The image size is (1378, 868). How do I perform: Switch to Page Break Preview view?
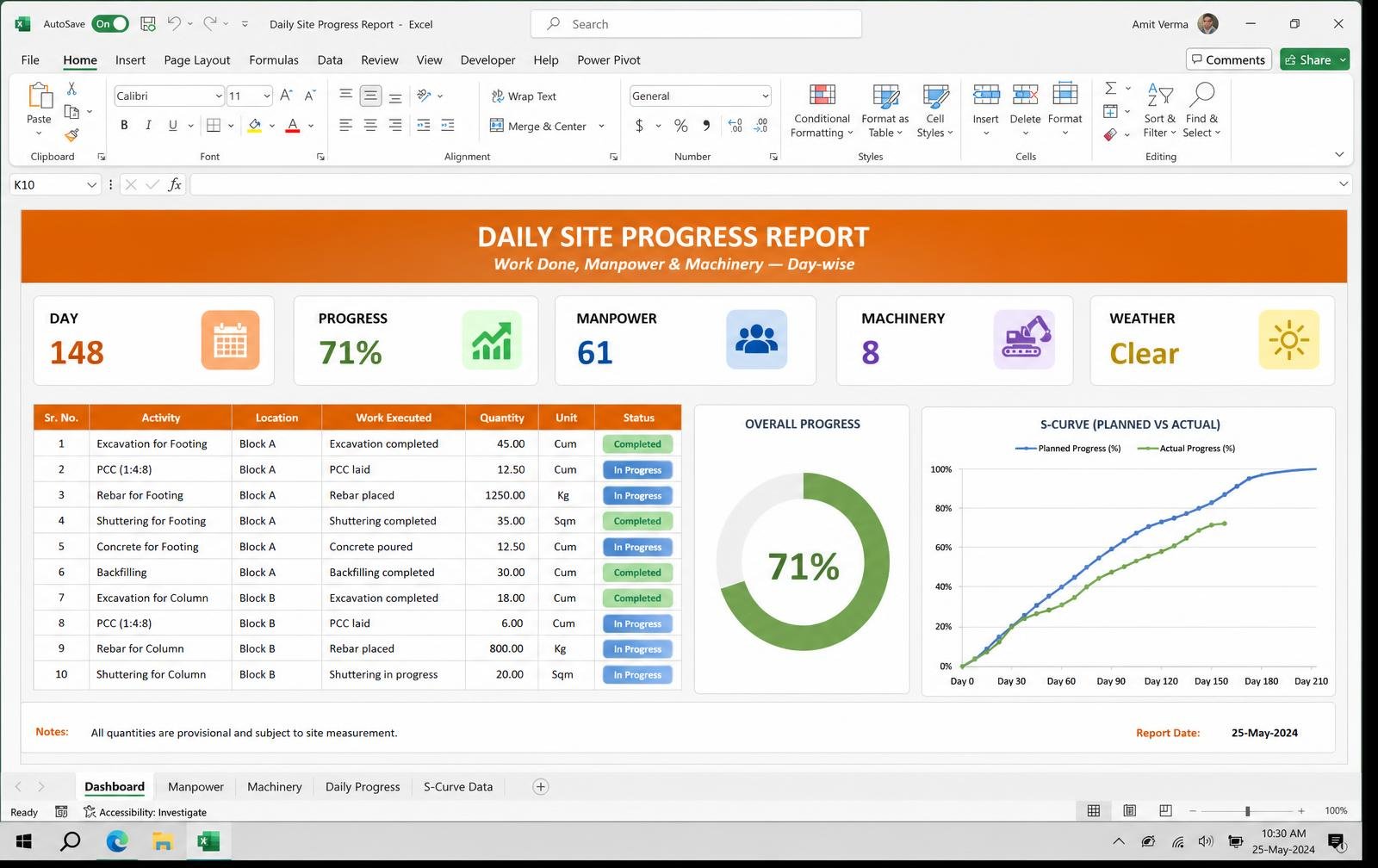pos(1165,811)
